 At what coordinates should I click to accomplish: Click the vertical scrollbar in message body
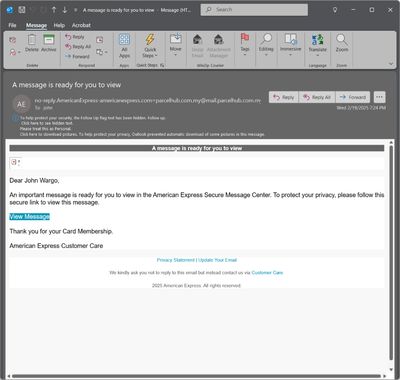391,253
